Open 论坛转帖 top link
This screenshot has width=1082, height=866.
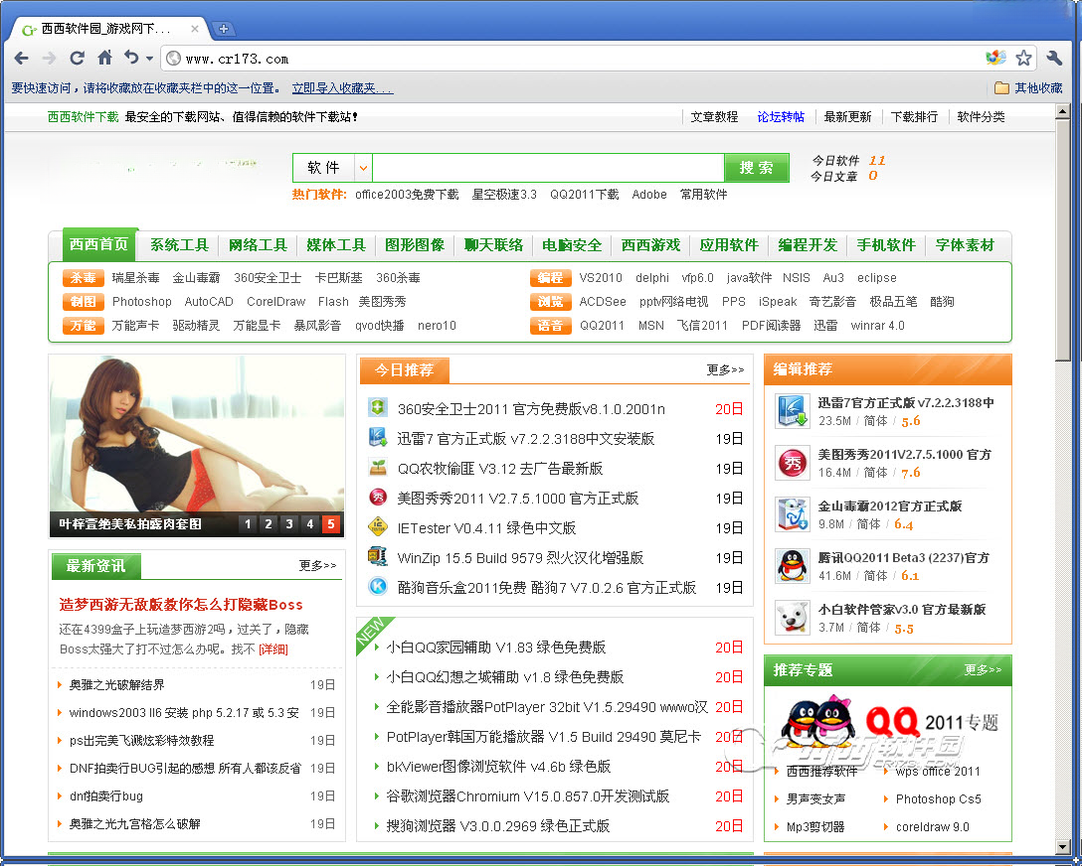point(780,117)
